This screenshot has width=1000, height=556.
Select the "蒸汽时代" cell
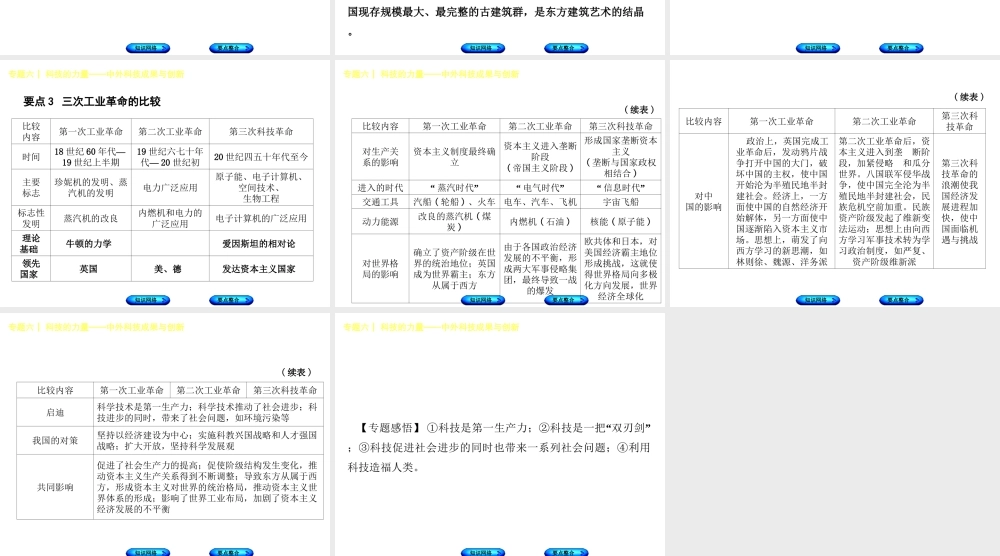tap(454, 187)
